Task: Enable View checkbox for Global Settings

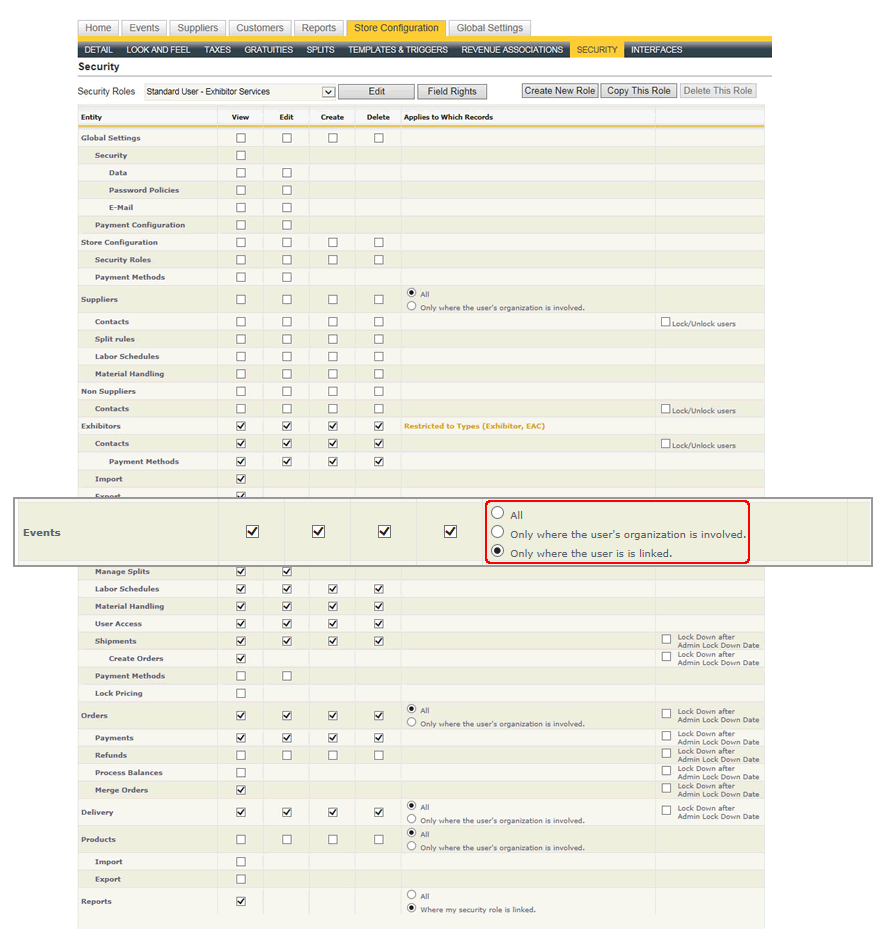Action: (240, 138)
